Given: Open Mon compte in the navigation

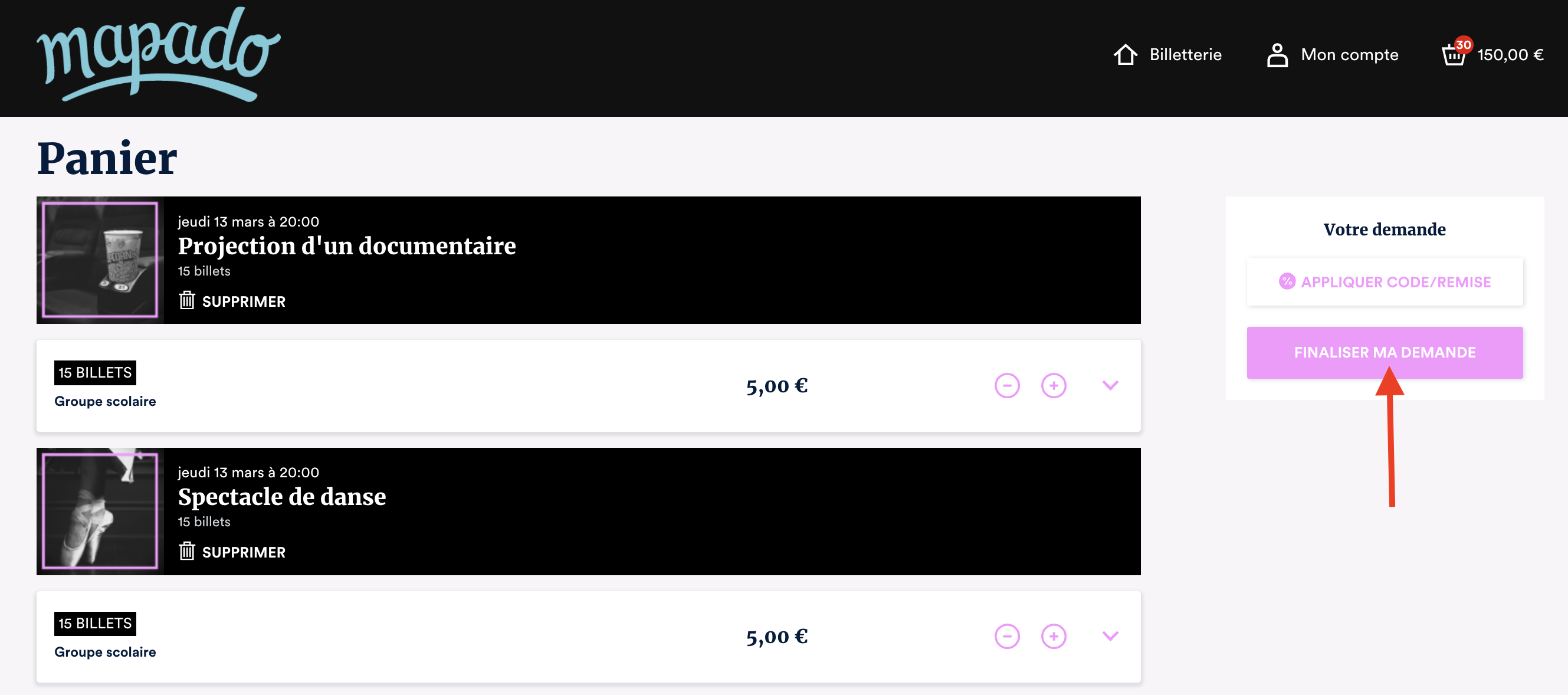Looking at the screenshot, I should [x=1349, y=55].
